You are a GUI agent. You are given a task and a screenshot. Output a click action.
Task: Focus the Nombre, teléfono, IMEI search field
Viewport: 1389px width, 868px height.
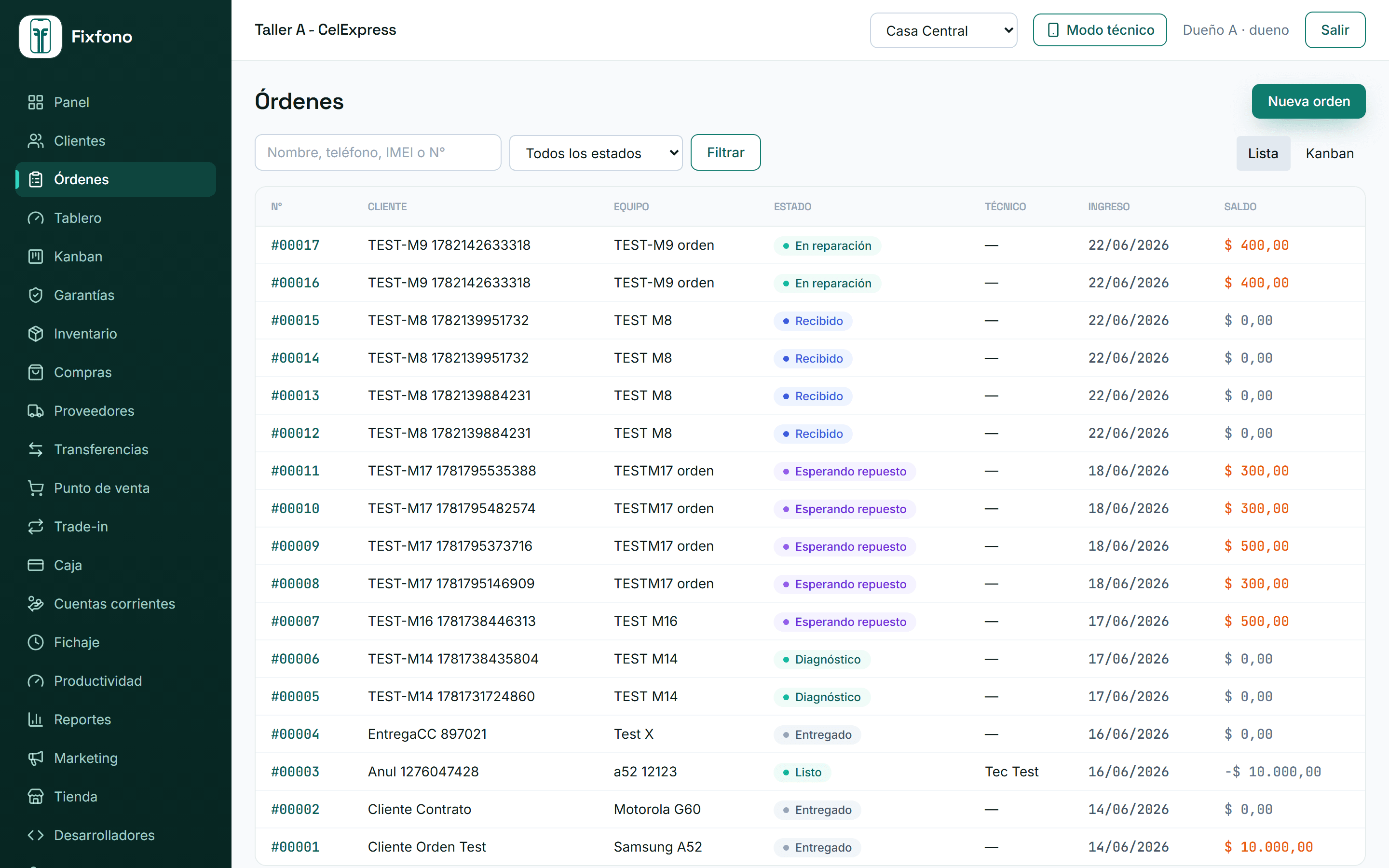pyautogui.click(x=378, y=152)
